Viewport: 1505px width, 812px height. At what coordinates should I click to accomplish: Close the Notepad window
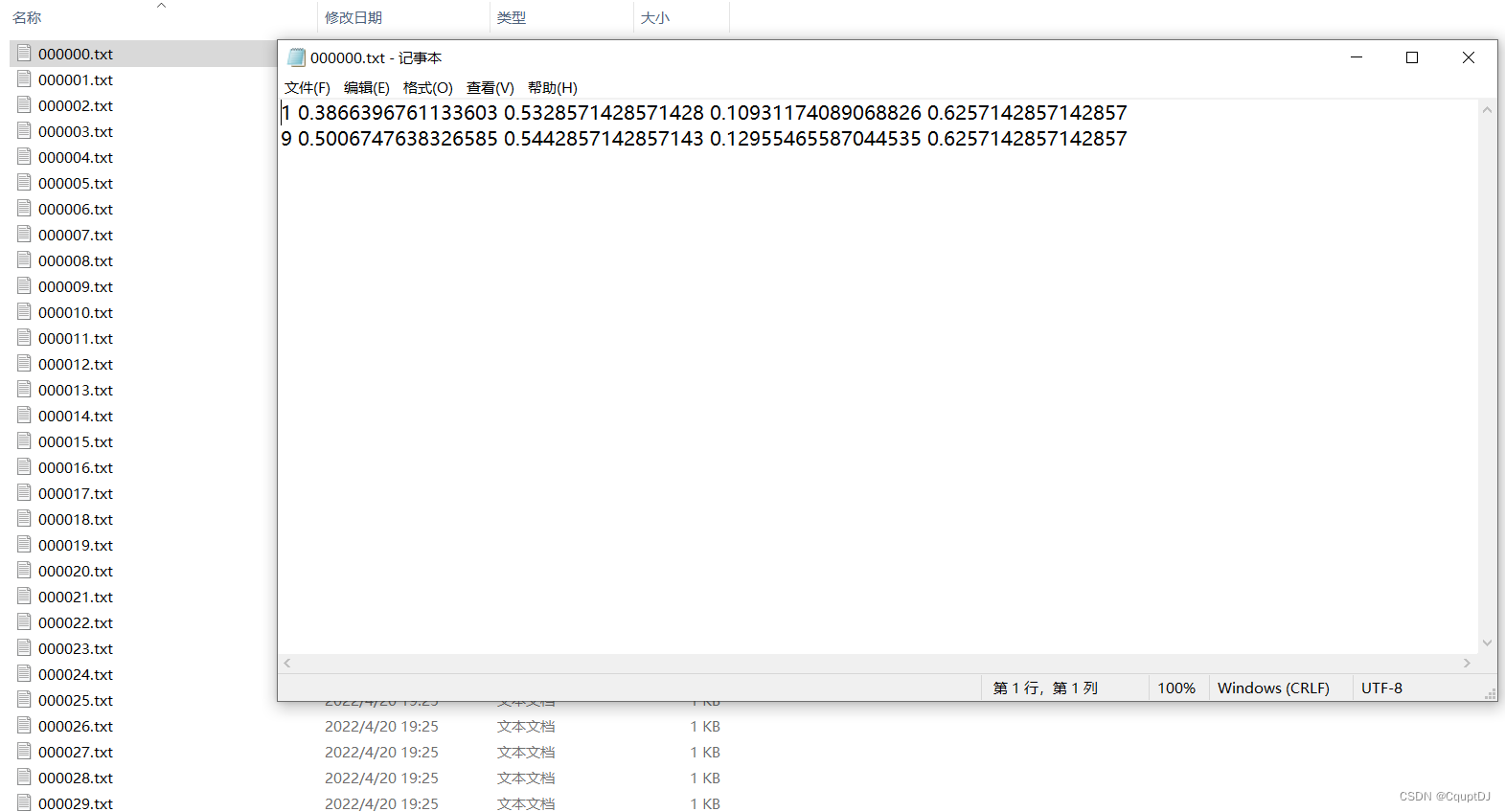1469,57
